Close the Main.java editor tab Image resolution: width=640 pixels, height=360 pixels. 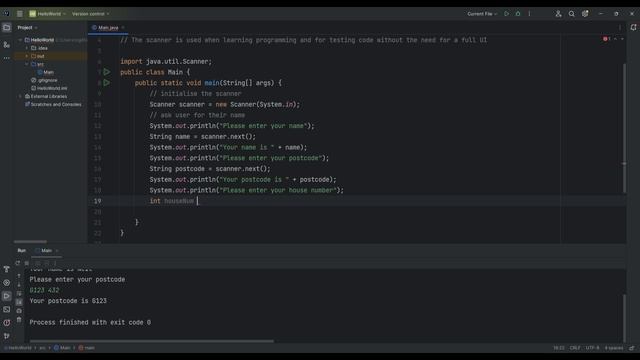click(x=123, y=27)
